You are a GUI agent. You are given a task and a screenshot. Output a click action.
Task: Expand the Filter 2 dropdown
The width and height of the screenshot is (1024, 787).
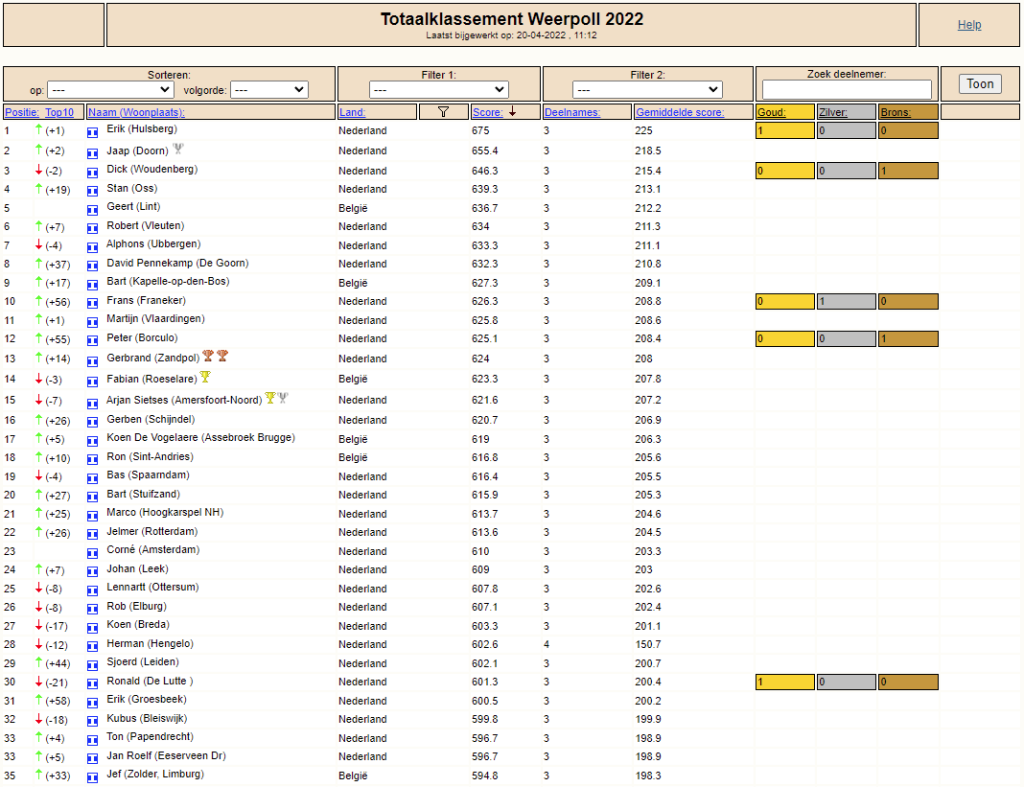coord(647,89)
